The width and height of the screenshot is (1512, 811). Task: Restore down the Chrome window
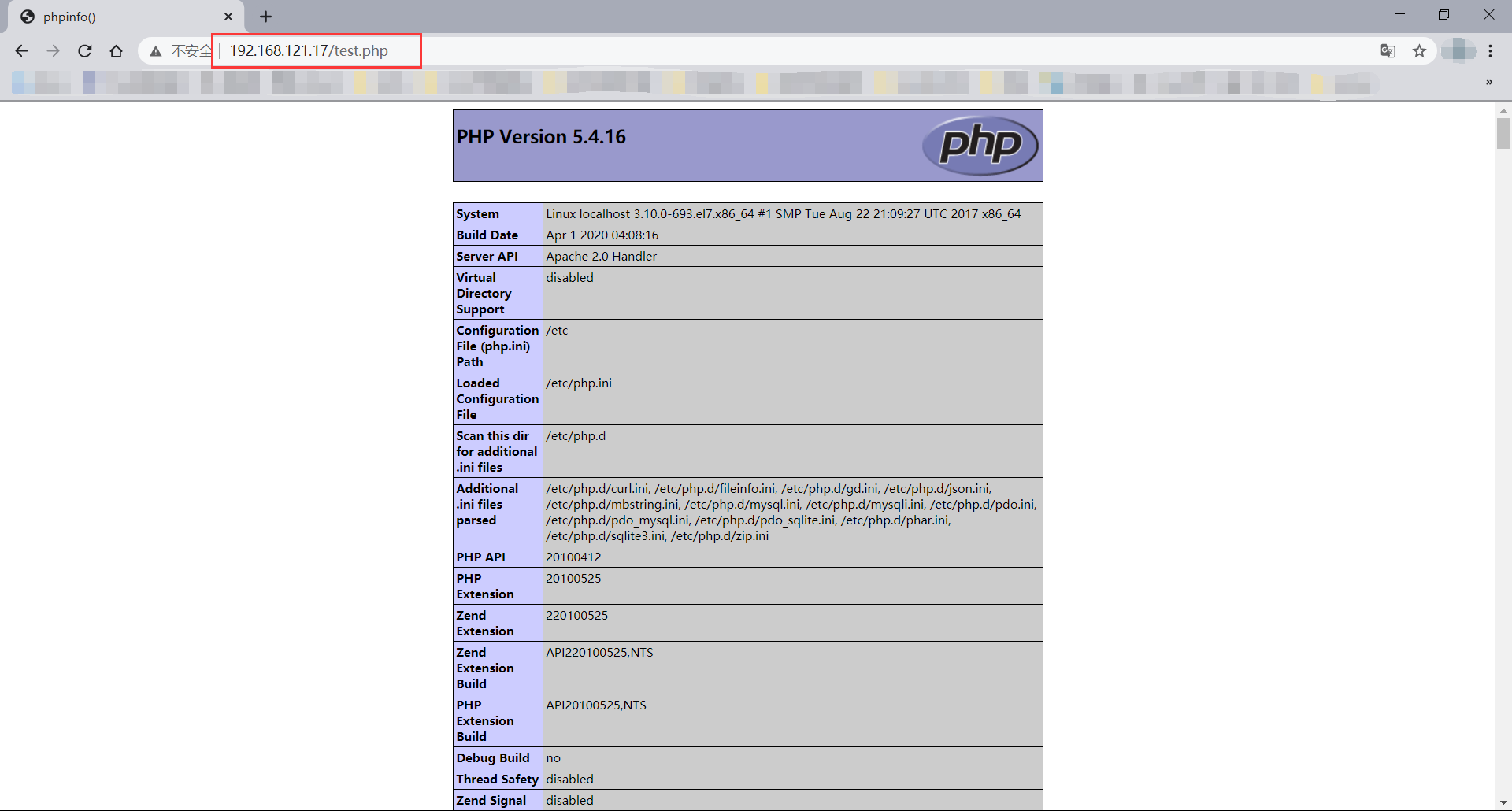tap(1443, 15)
